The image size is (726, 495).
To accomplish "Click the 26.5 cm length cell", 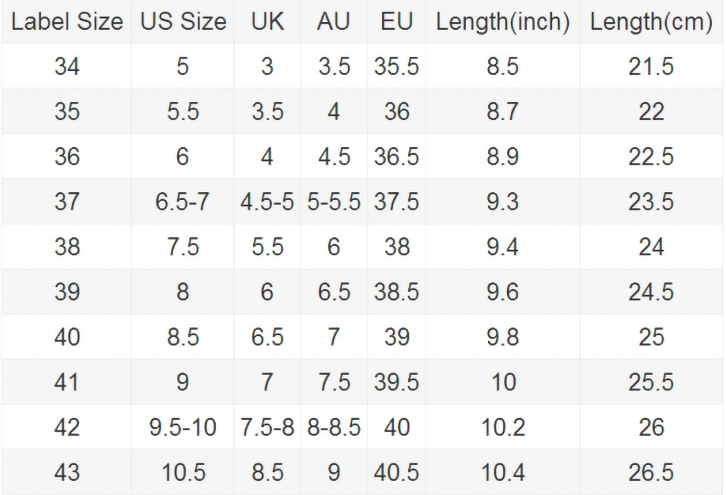I will (x=651, y=472).
